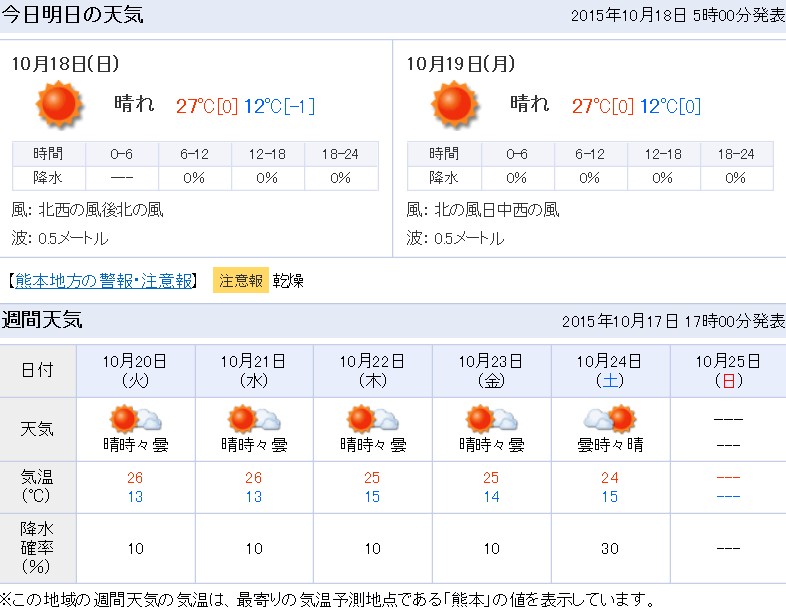Click October 18's high temperature 27℃[0]

coord(207,106)
